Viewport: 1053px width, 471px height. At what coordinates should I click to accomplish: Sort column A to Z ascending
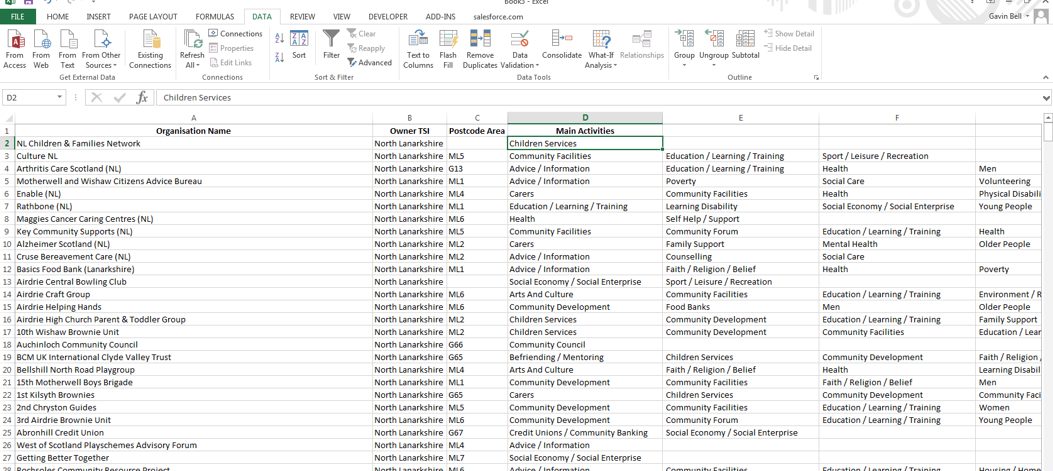(280, 39)
